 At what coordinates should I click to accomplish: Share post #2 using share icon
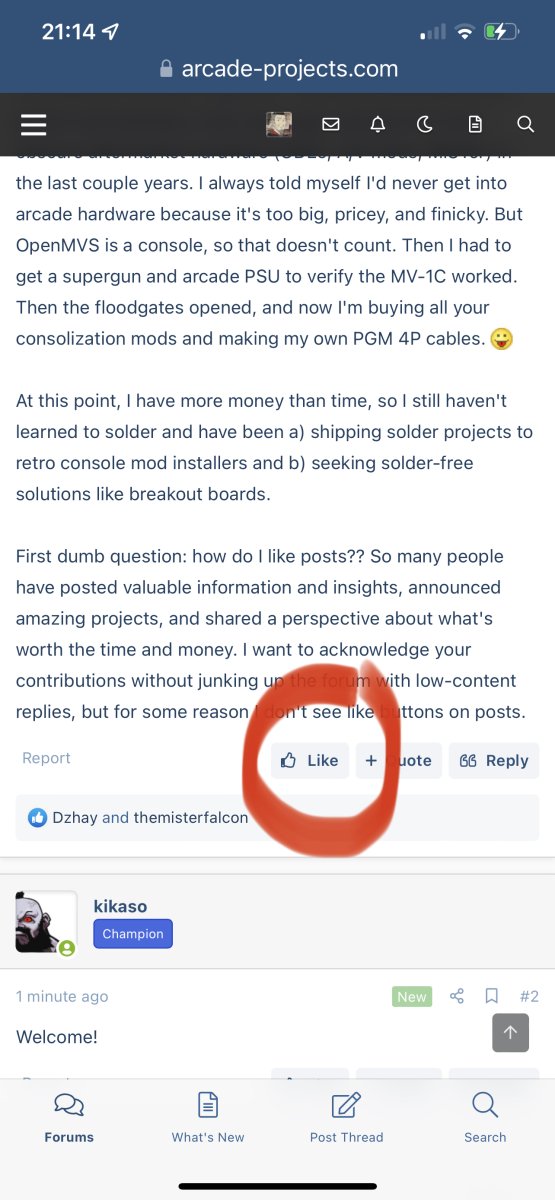coord(457,996)
